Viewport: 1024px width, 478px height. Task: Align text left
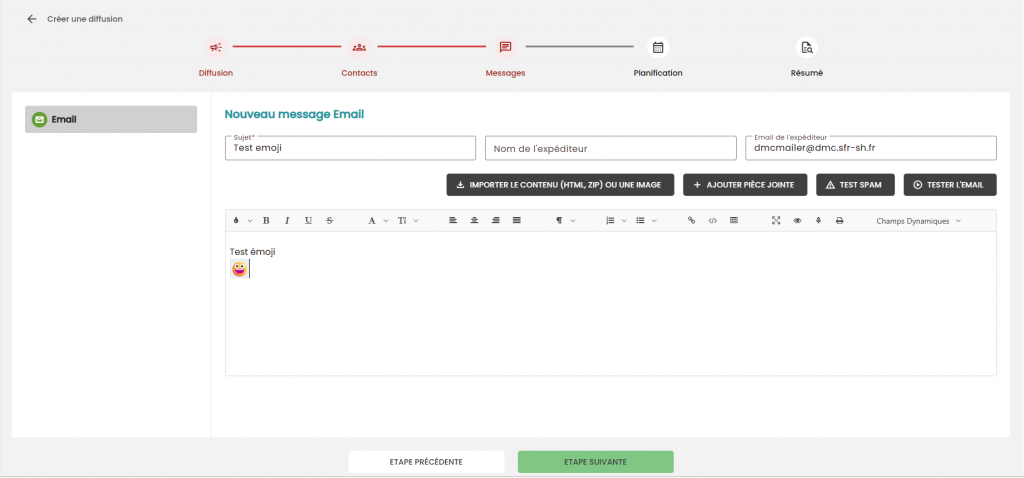pos(453,221)
